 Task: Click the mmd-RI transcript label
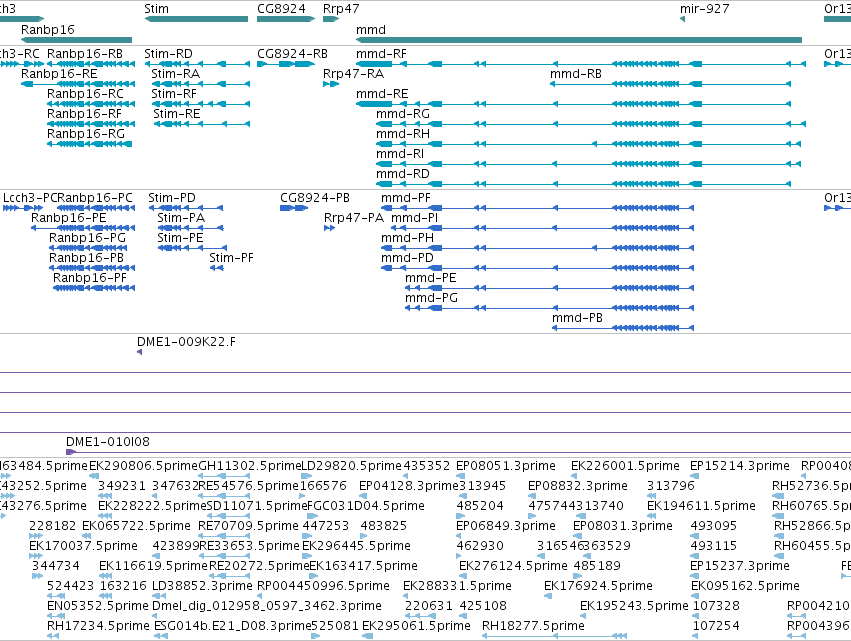[x=400, y=154]
